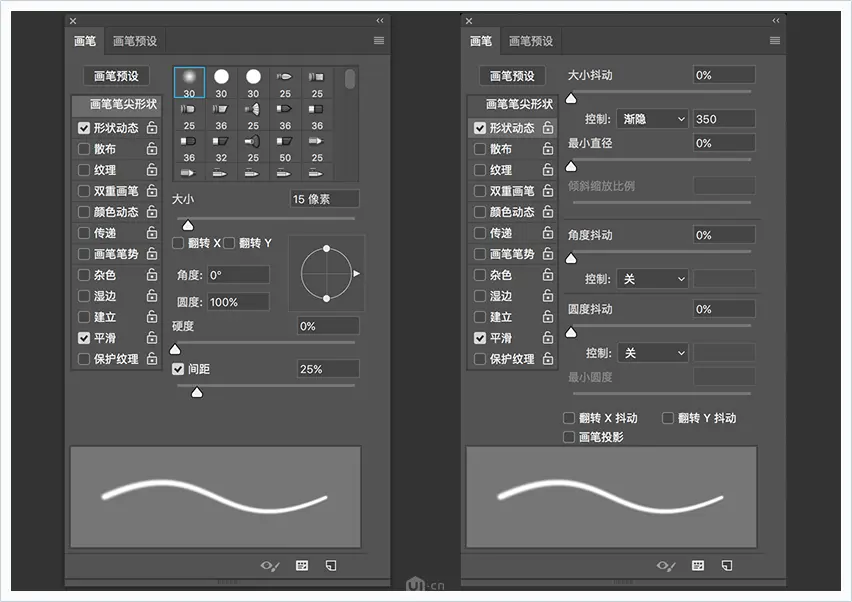Enable 双重画笔 checkbox in right panel

tap(480, 191)
